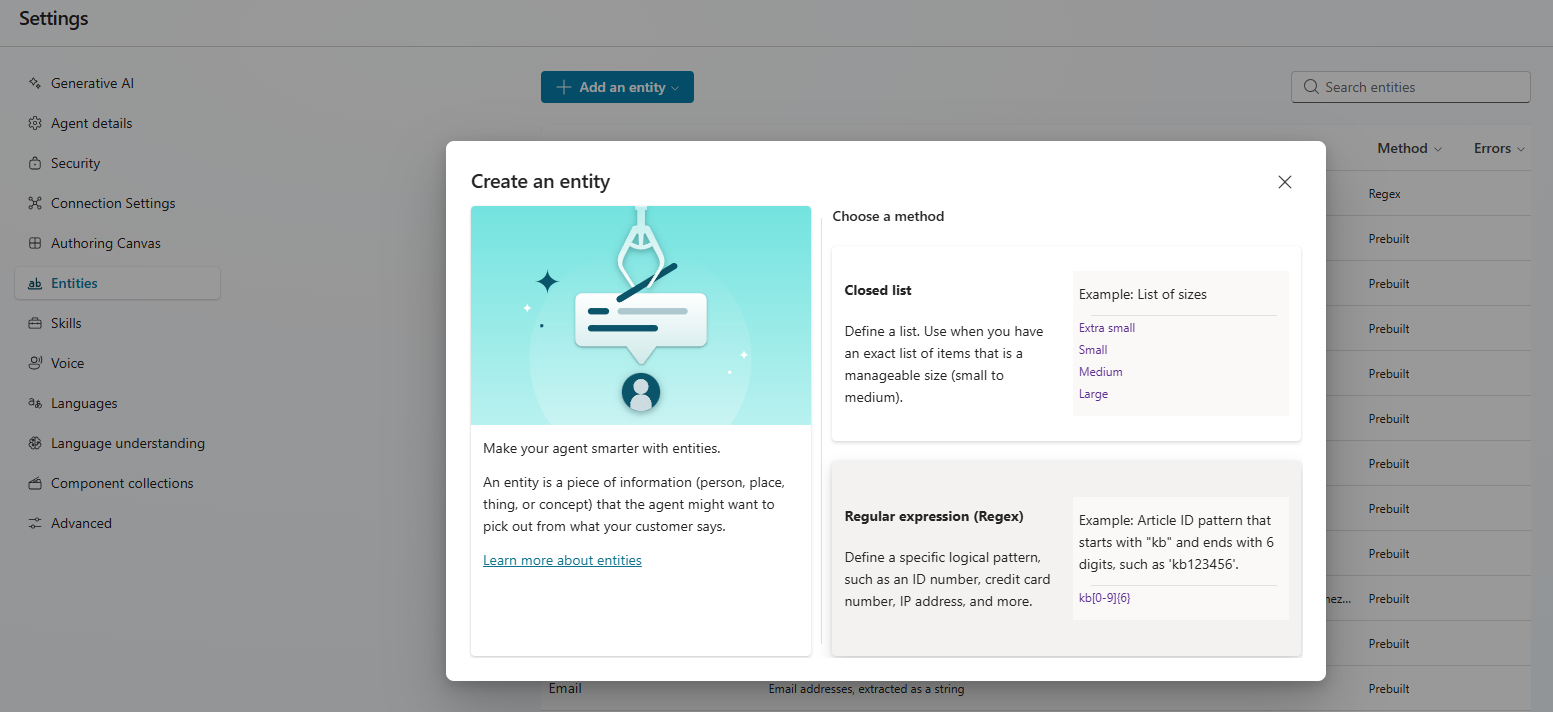Select the Language understanding icon
Viewport: 1553px width, 712px height.
pyautogui.click(x=33, y=443)
